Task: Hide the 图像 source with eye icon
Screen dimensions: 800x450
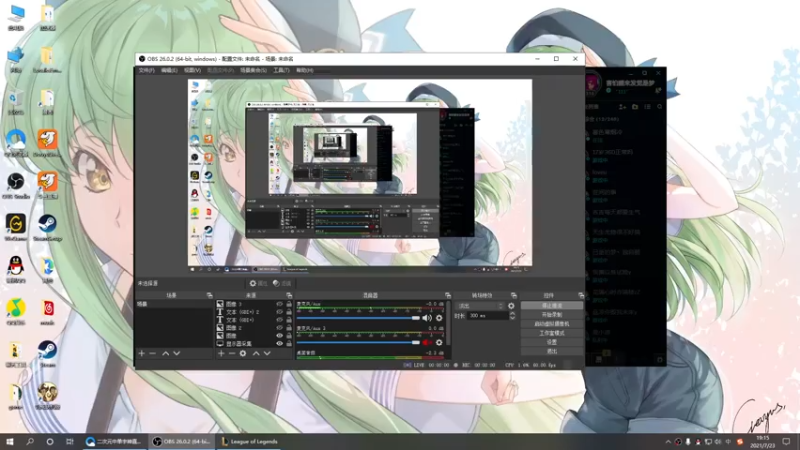Action: coord(280,336)
